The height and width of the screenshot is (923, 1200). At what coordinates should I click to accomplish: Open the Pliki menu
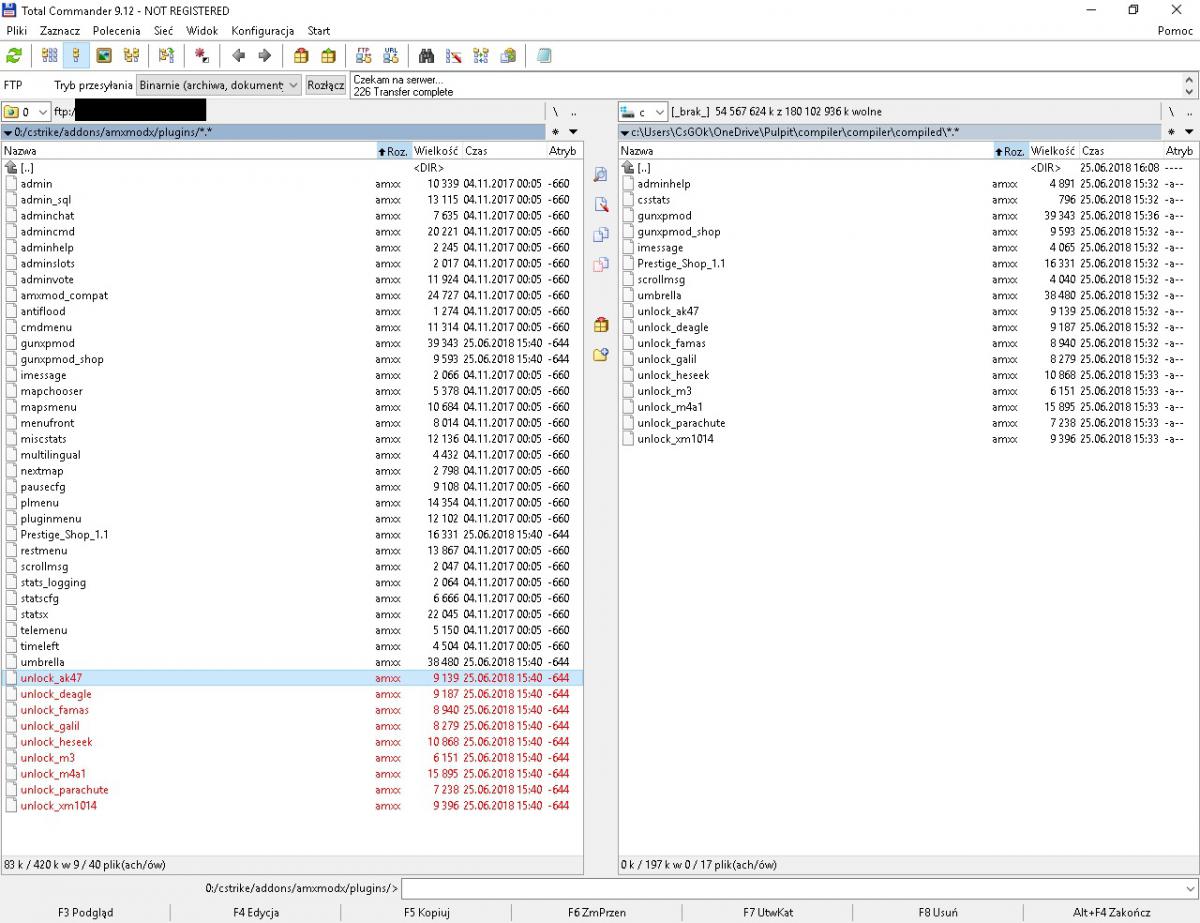[17, 31]
